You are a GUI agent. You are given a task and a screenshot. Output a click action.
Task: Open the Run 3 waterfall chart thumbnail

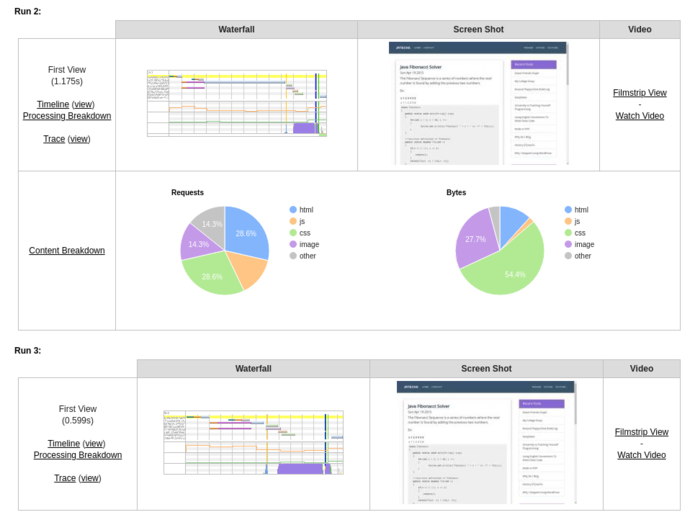tap(253, 442)
